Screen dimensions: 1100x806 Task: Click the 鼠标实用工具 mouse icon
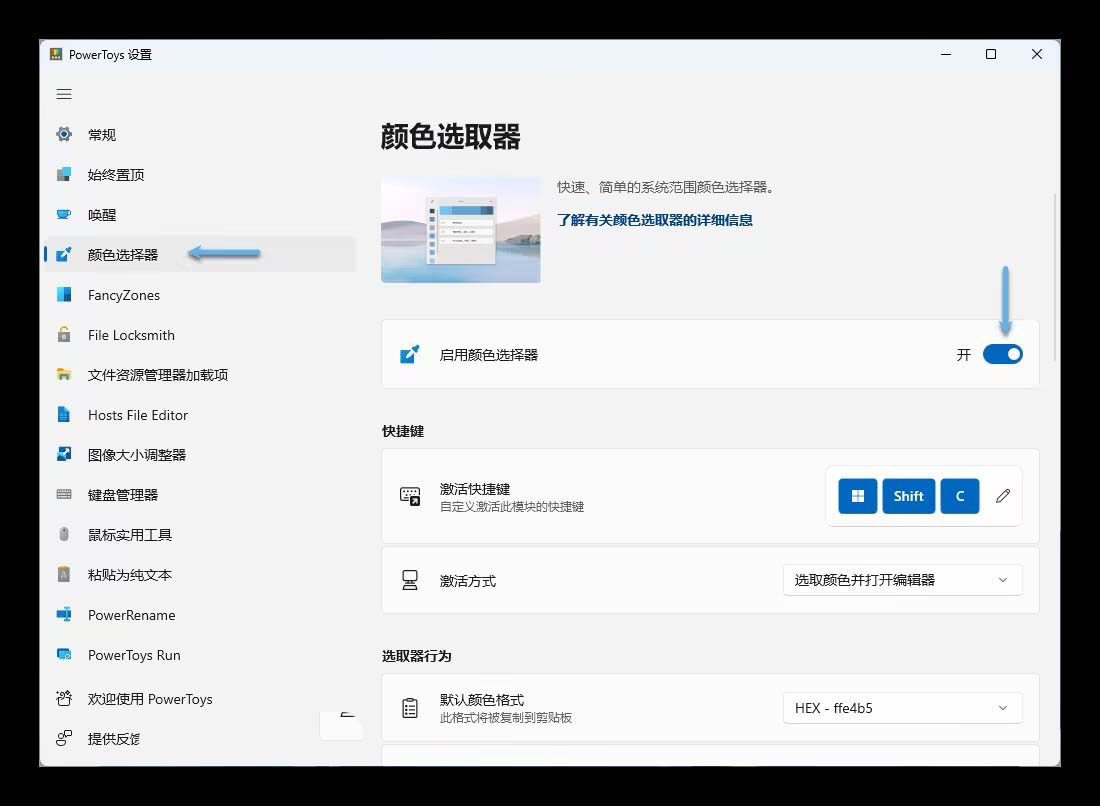click(x=64, y=535)
